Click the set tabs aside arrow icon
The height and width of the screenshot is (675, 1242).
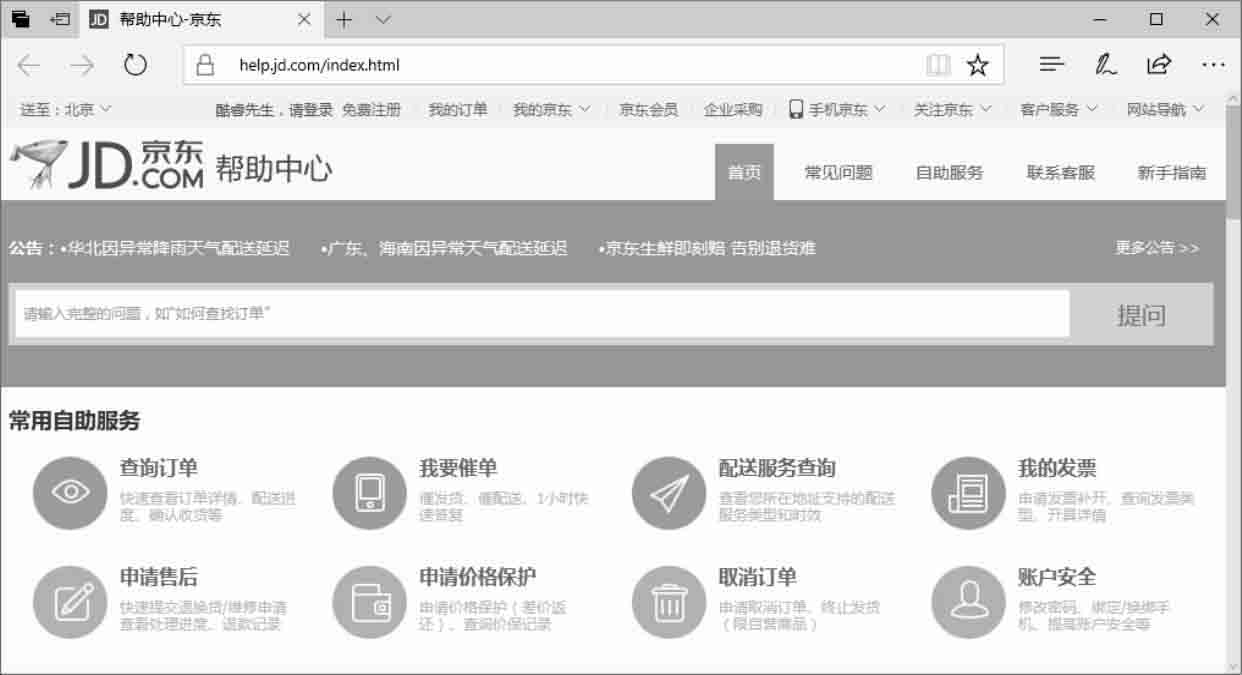point(60,19)
